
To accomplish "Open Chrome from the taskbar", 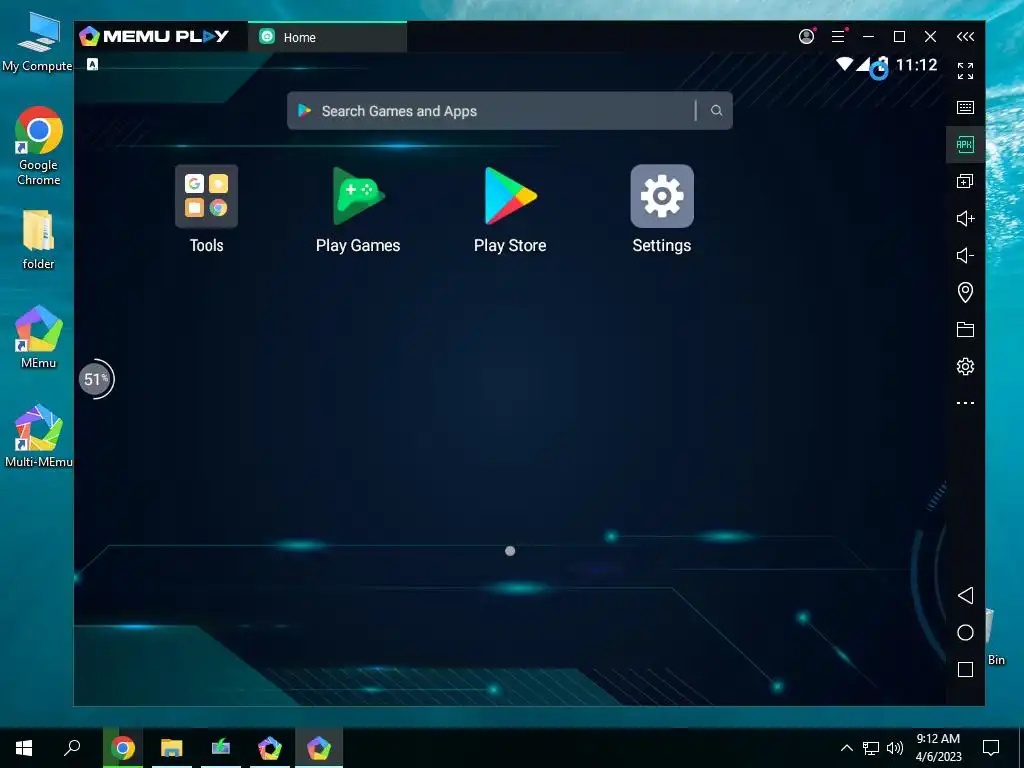I will (x=123, y=748).
